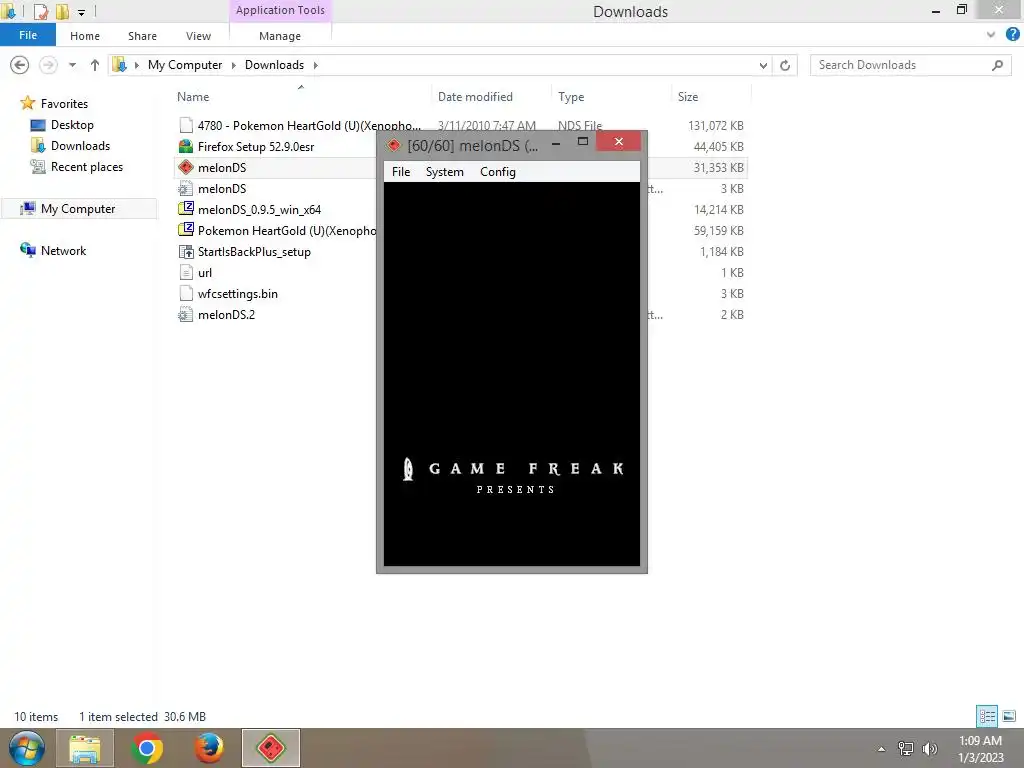This screenshot has height=768, width=1024.
Task: Click the melonDS title bar icon
Action: coord(393,146)
